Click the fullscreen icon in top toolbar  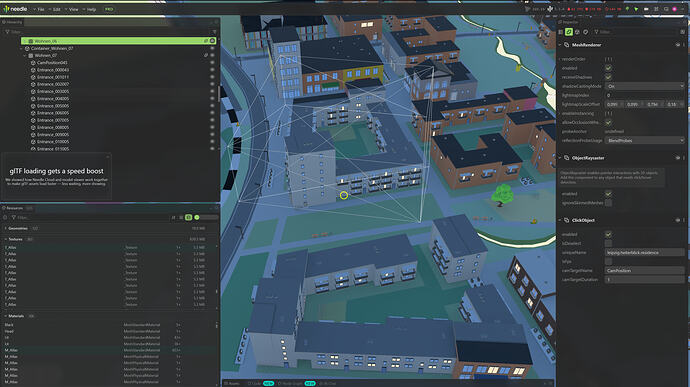(x=656, y=9)
